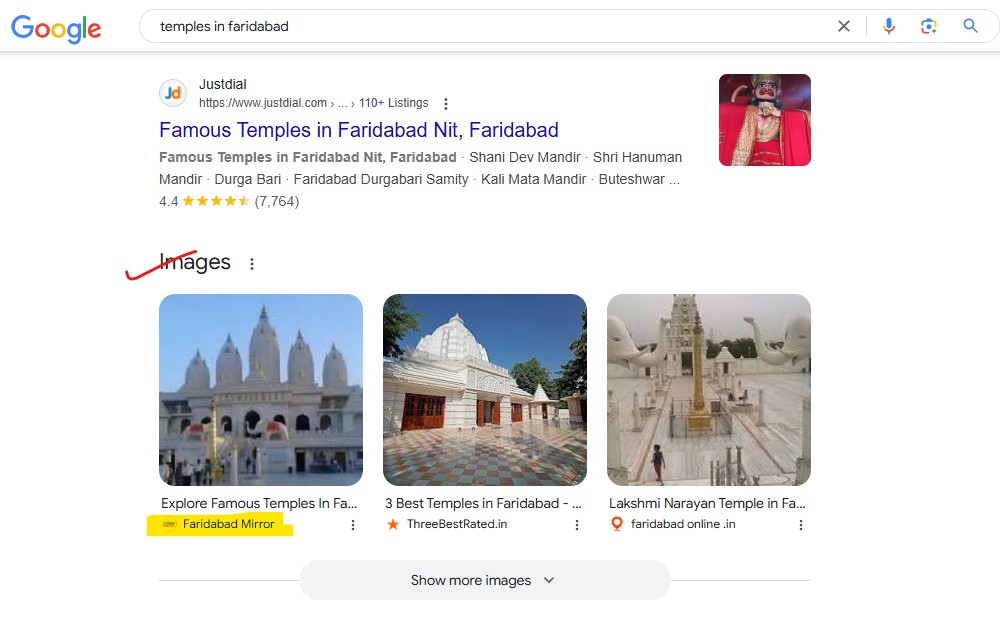Open 3 Best Temples in Faridabad link
Image resolution: width=1000 pixels, height=631 pixels.
pyautogui.click(x=483, y=503)
